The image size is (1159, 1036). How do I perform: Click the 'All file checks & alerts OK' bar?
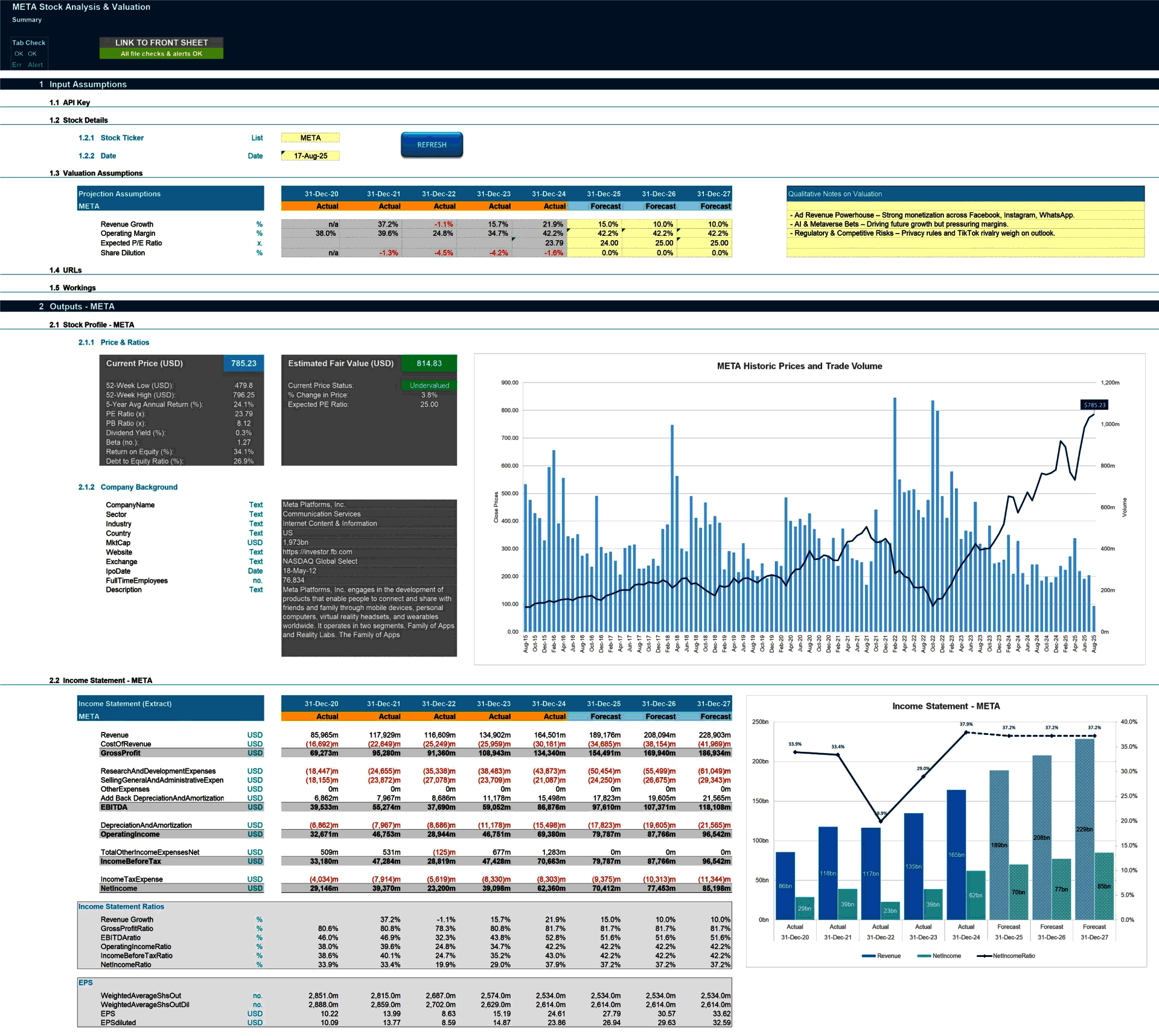161,54
